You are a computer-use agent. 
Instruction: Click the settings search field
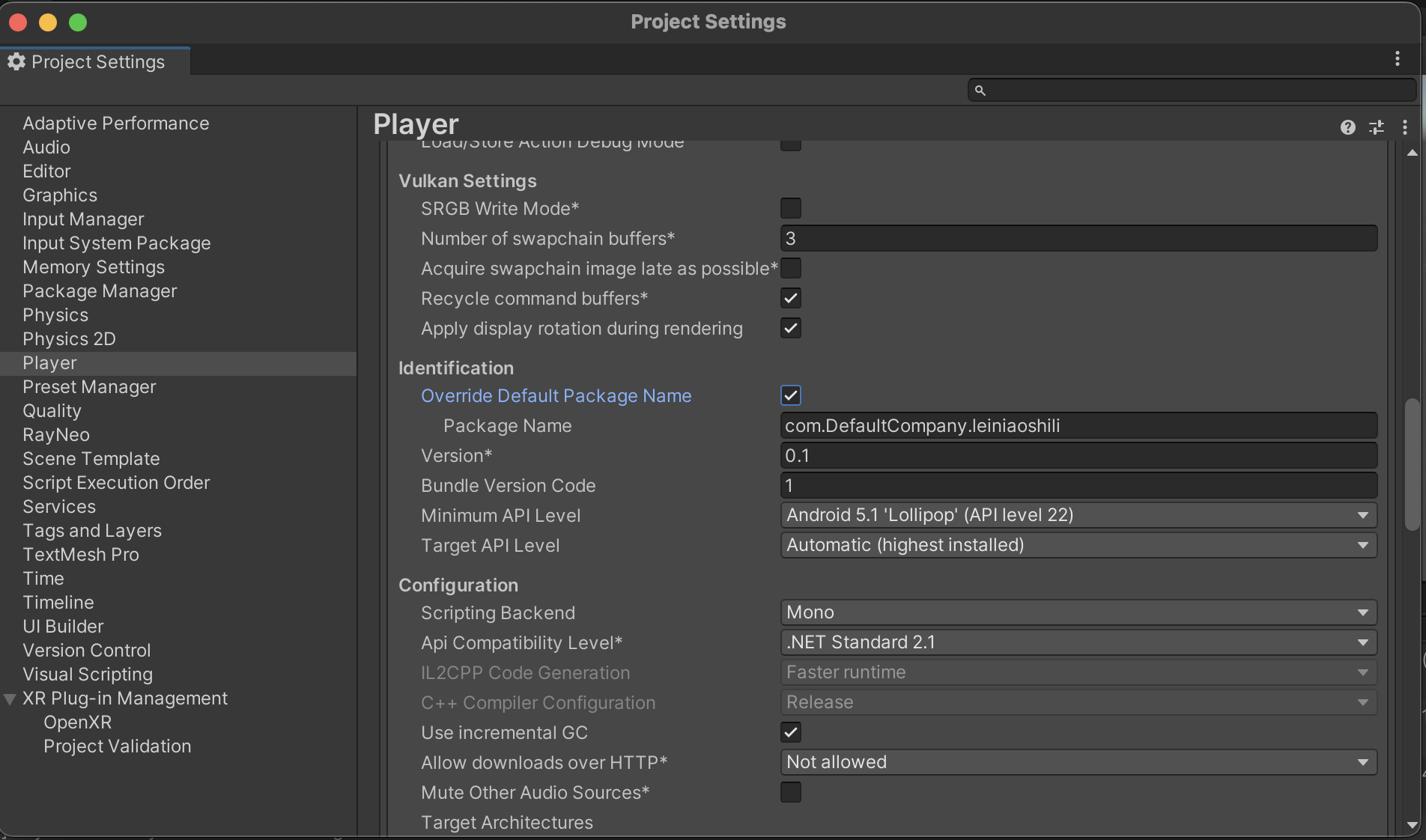coord(1192,91)
